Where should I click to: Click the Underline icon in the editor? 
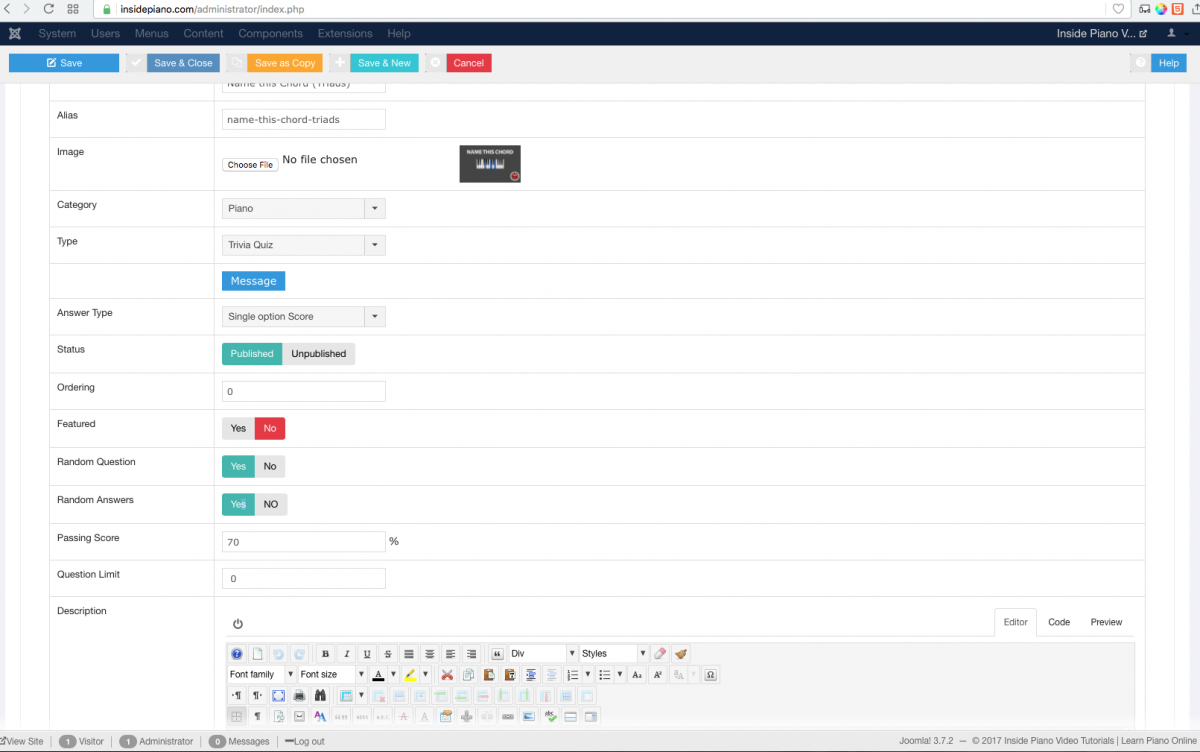[367, 654]
